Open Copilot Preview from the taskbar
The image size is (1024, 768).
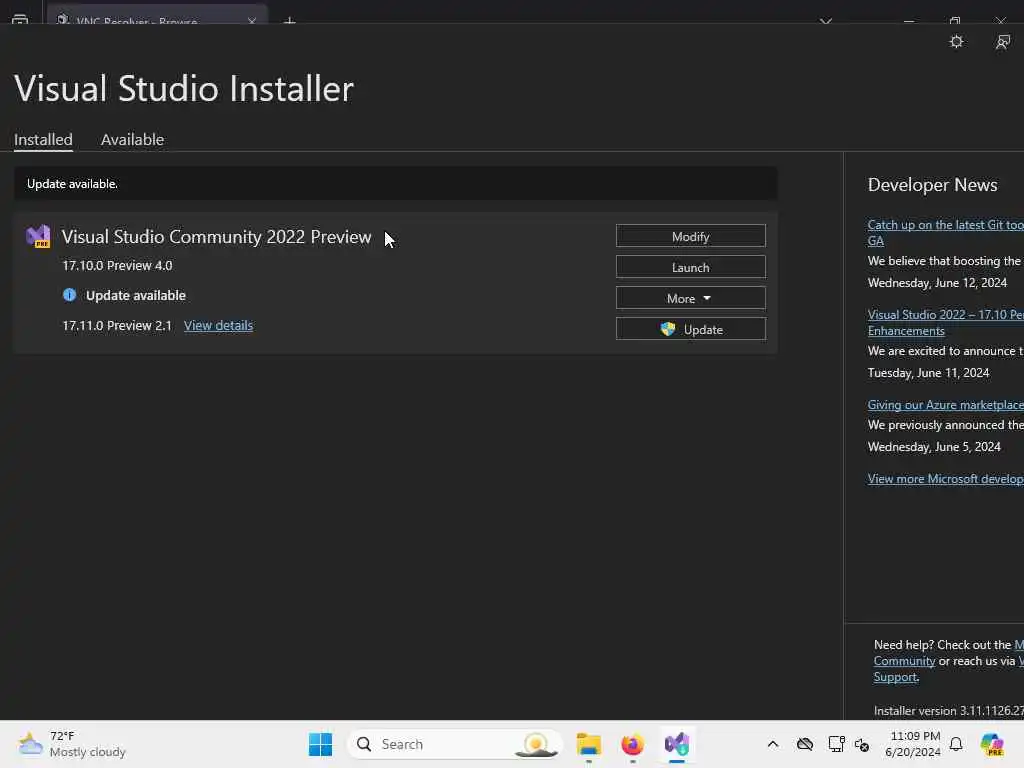coord(992,744)
